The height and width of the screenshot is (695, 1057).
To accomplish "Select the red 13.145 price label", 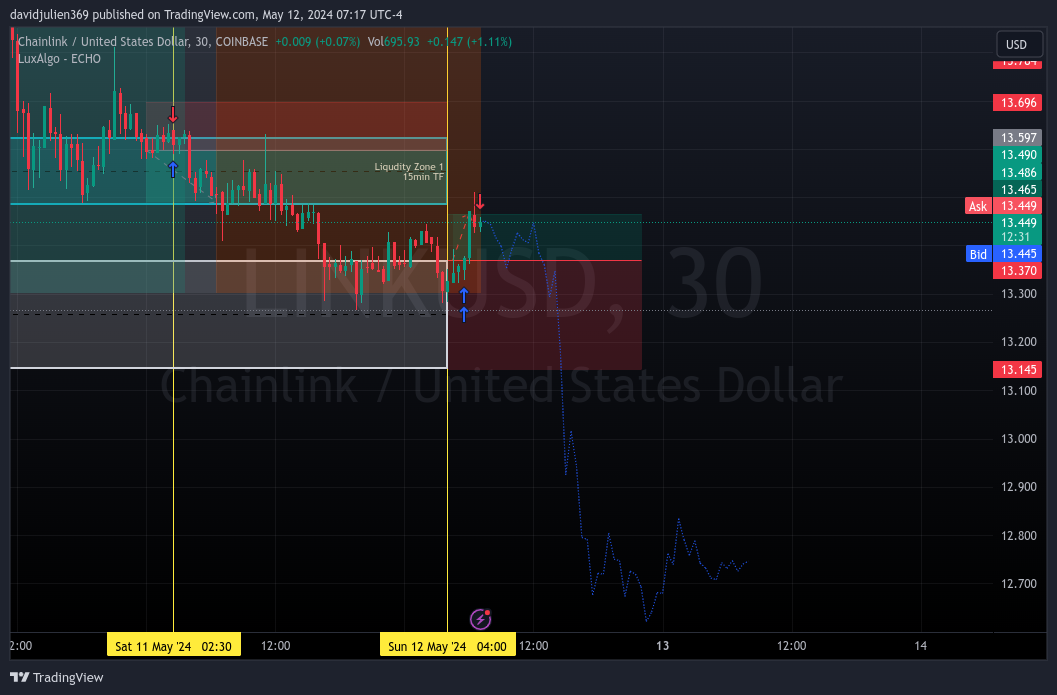I will point(1017,369).
